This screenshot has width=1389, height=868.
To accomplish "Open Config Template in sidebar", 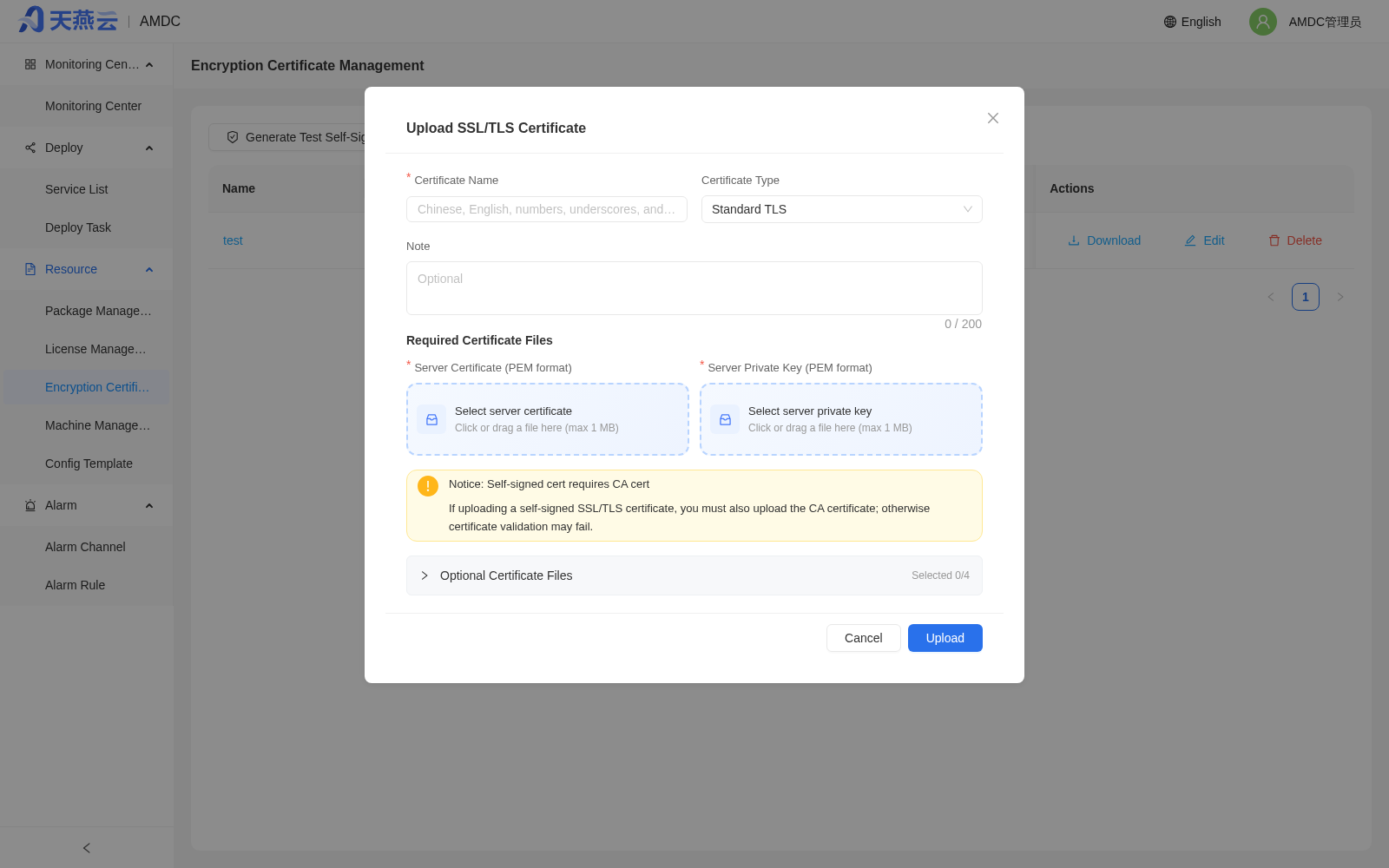I will point(87,464).
